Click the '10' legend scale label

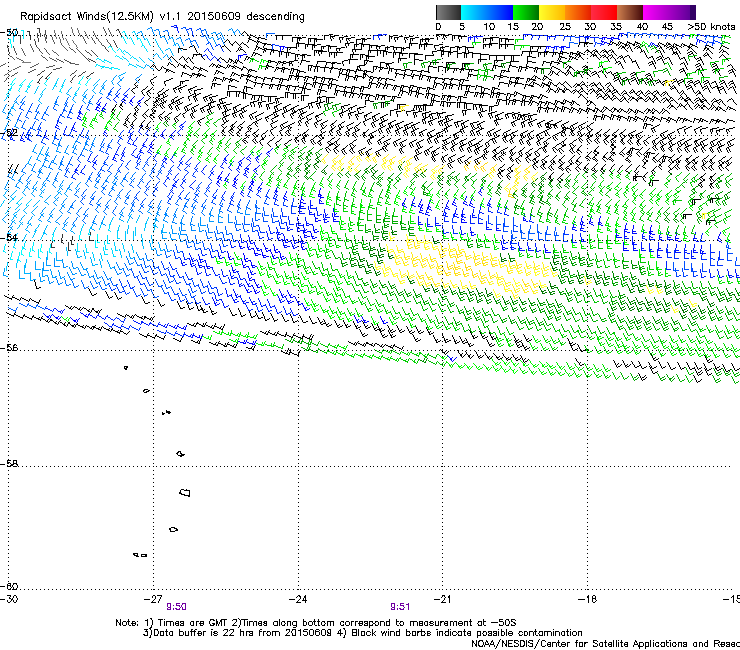tap(489, 26)
